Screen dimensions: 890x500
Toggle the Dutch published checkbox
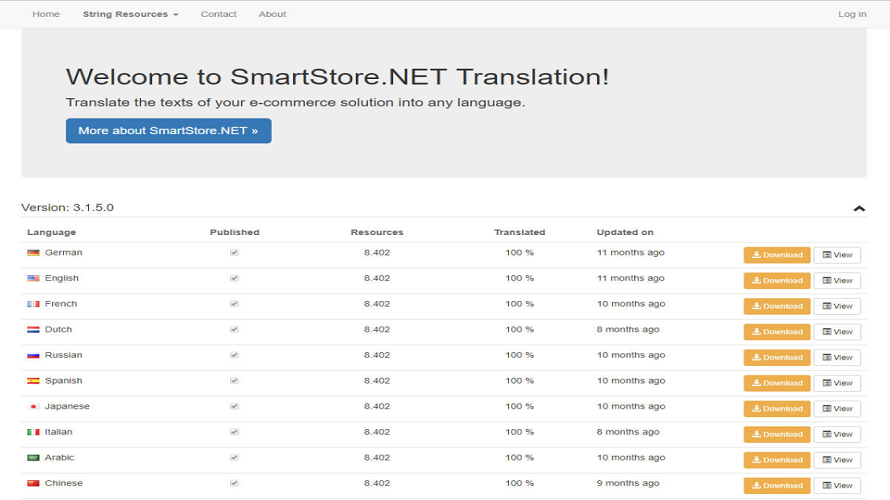pos(234,329)
